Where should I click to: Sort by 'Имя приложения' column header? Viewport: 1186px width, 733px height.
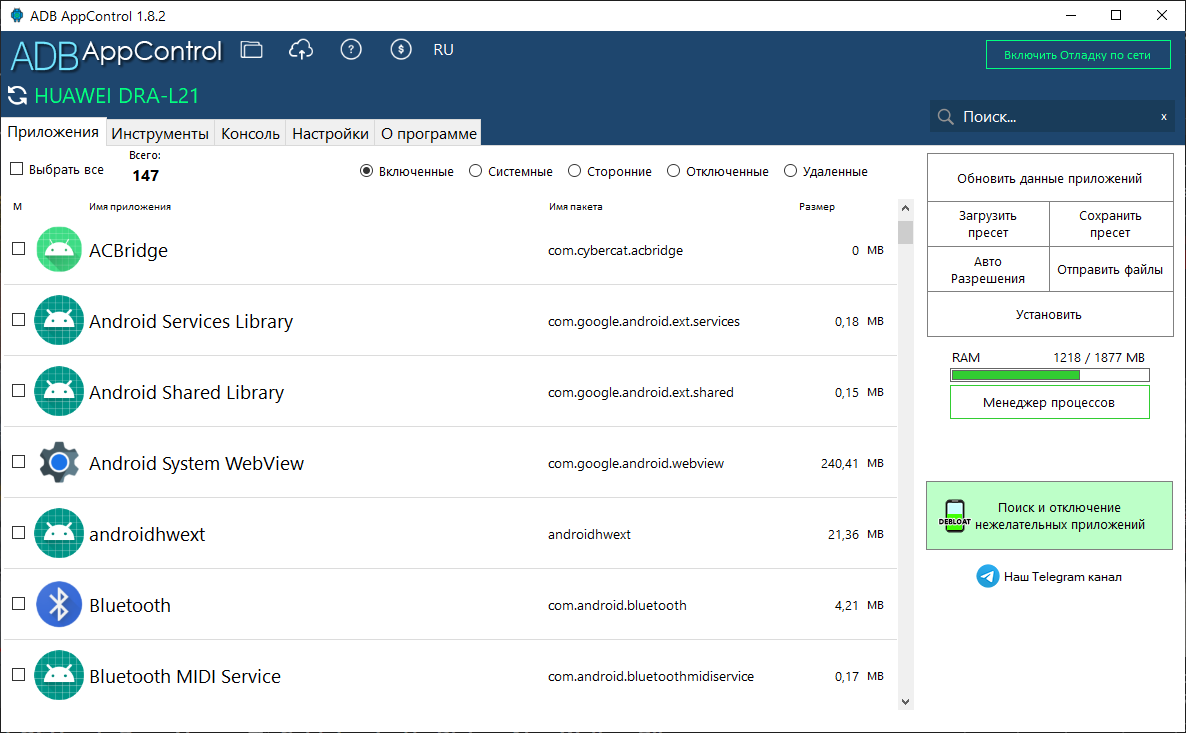(x=129, y=207)
